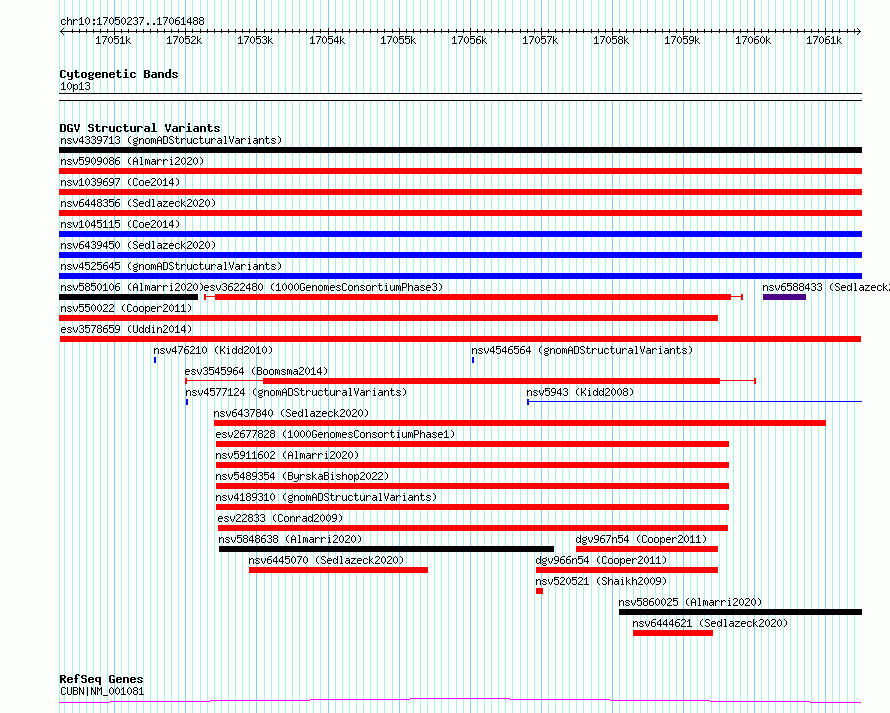Select the small blue nsv476210 marker
This screenshot has height=713, width=890.
[x=155, y=360]
